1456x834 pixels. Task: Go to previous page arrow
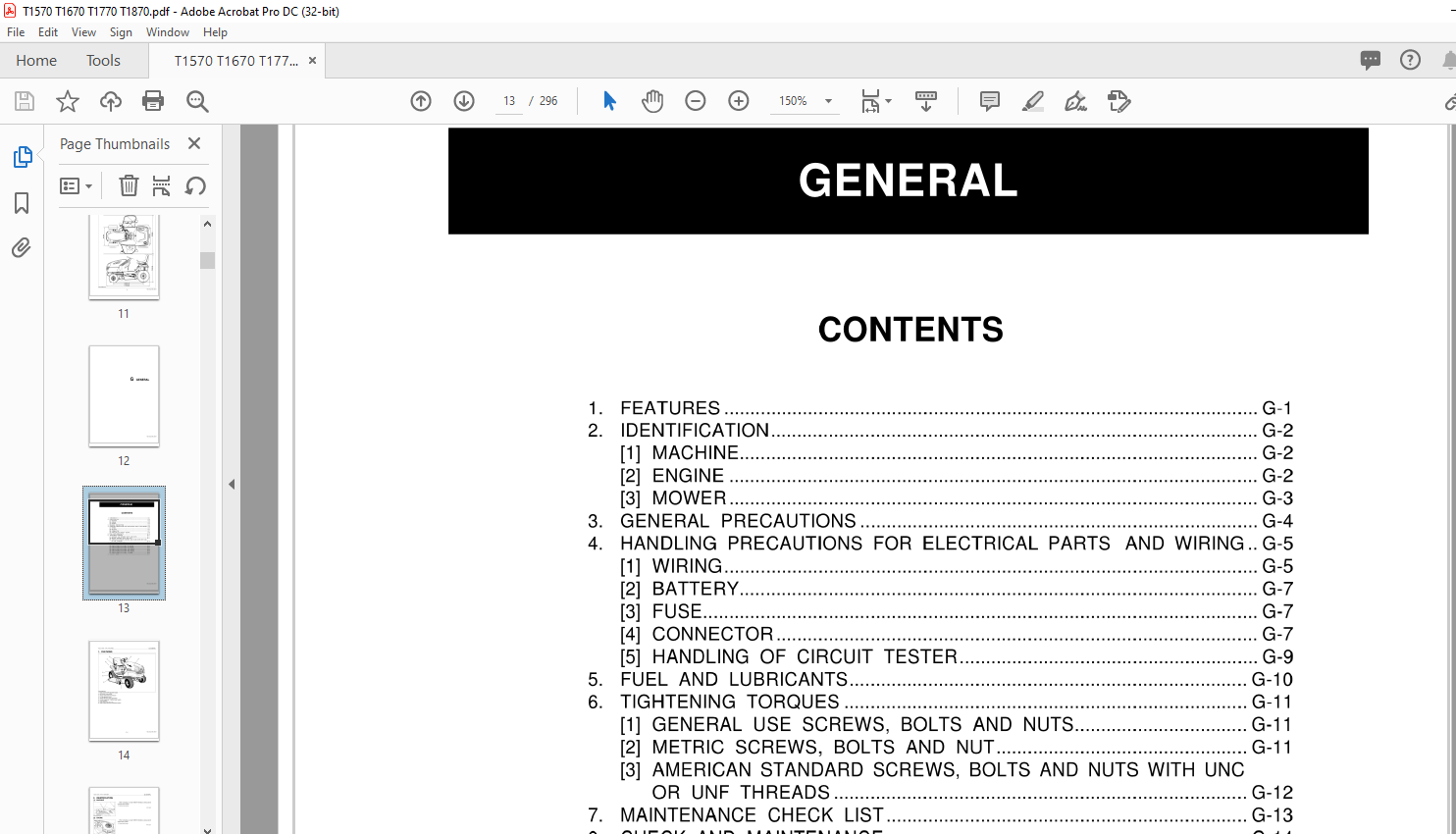(421, 101)
